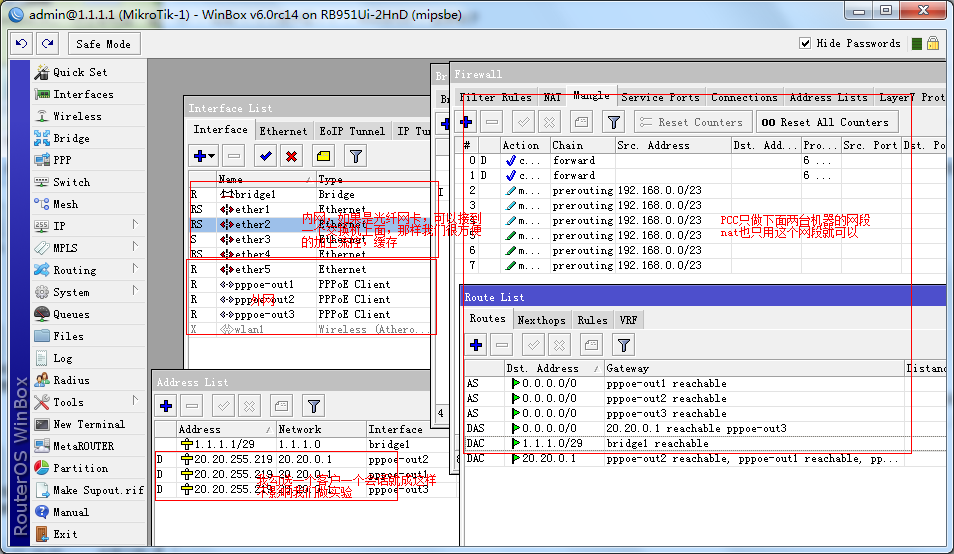Expand the Tools submenu arrow

coord(135,401)
